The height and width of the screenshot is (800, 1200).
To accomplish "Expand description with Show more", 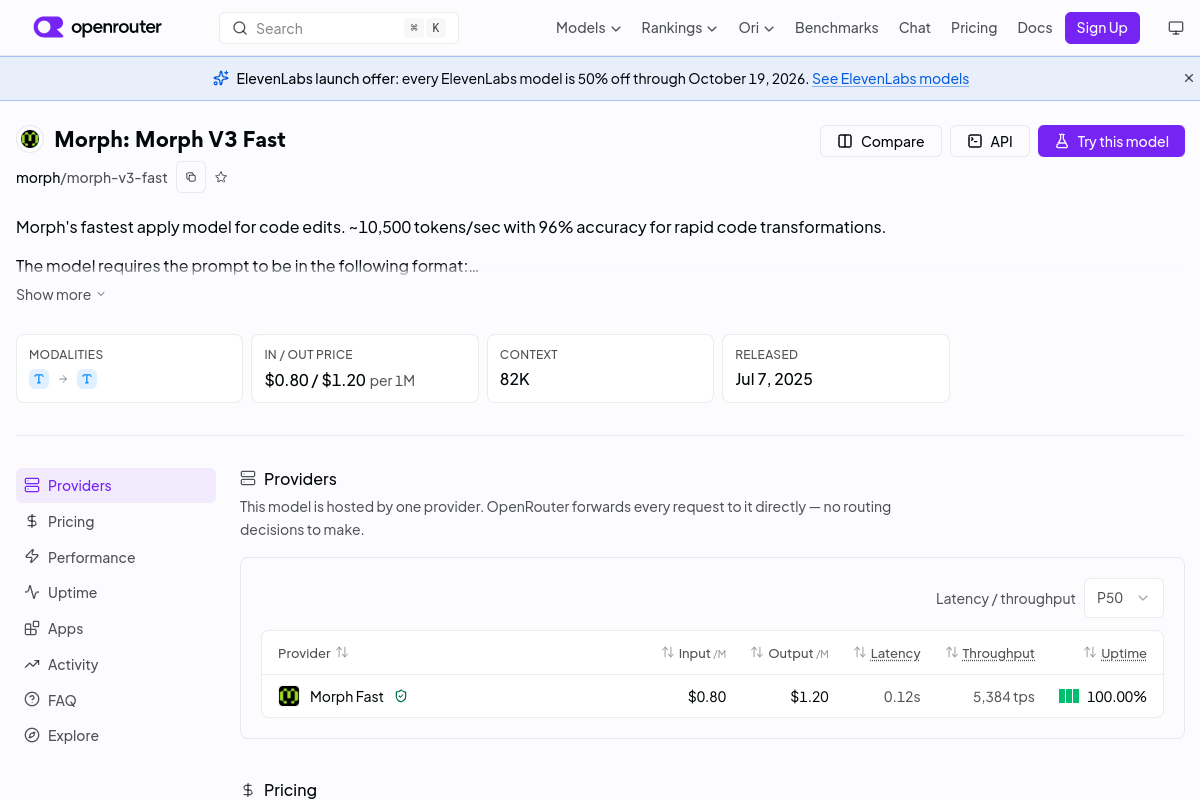I will 61,295.
